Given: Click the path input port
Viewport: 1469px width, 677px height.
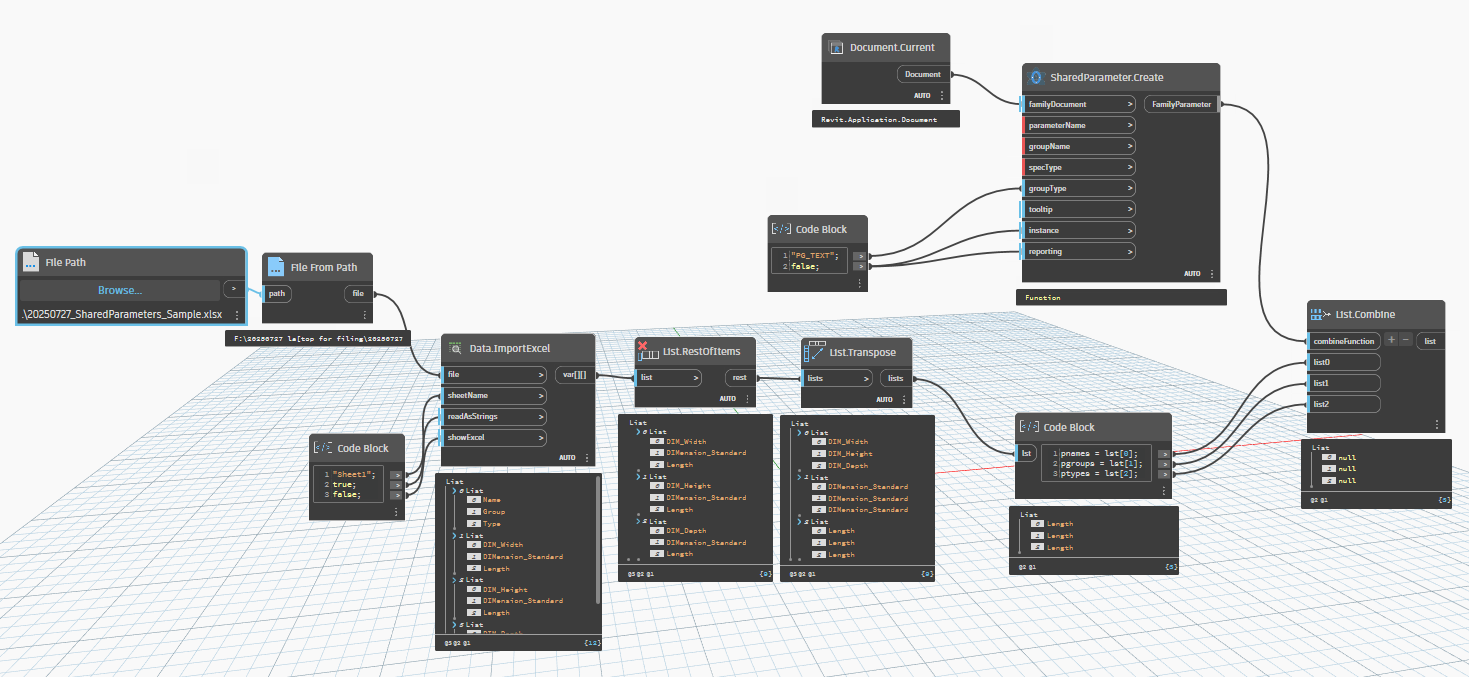Looking at the screenshot, I should pos(279,294).
